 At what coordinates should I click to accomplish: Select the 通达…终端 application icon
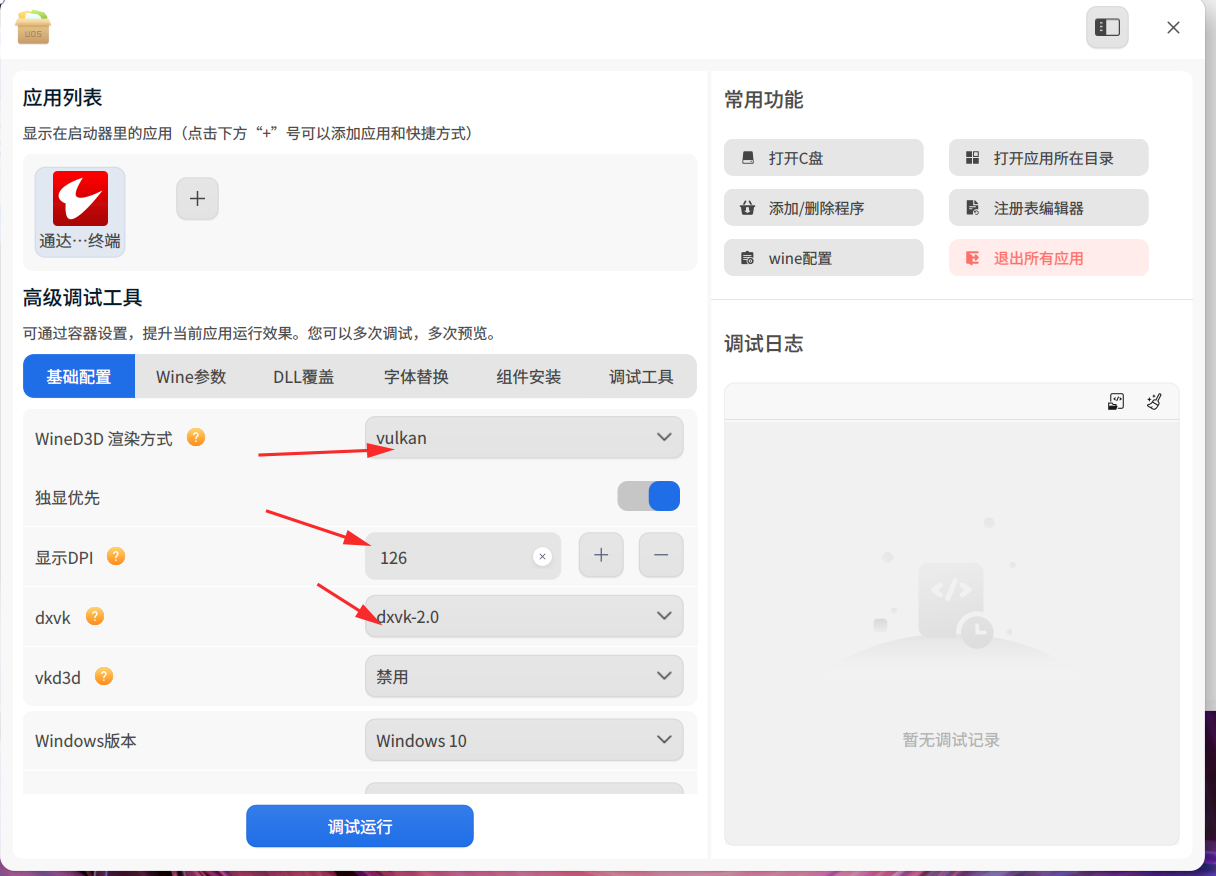pyautogui.click(x=80, y=212)
